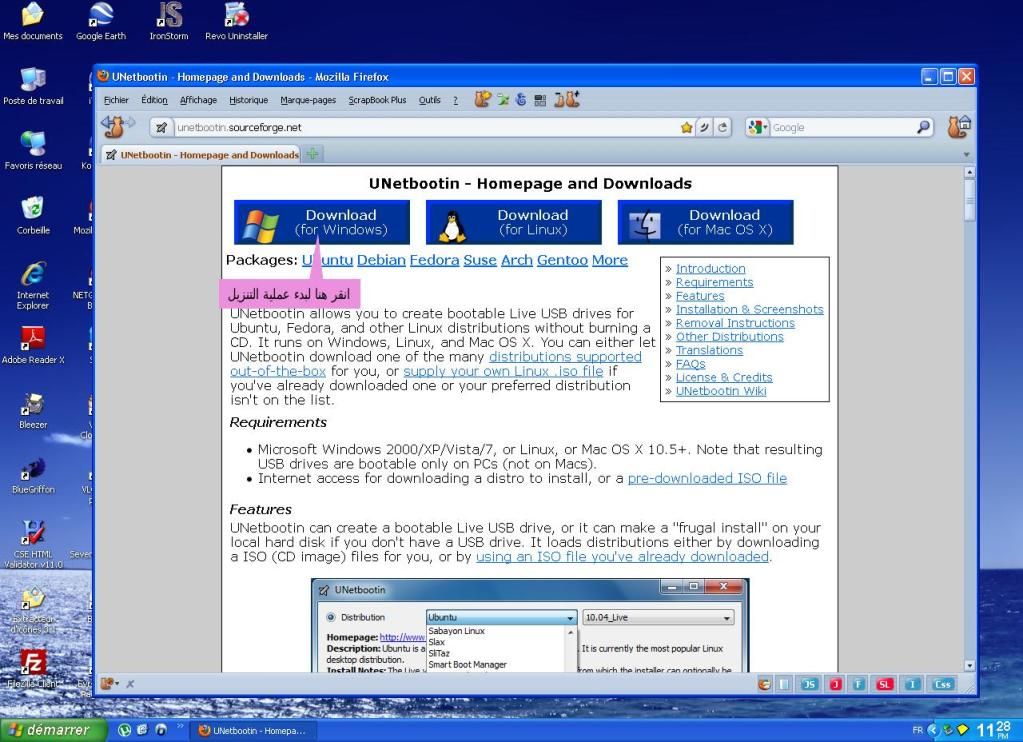This screenshot has width=1023, height=742.
Task: Open Bleezer desktop shortcut
Action: pyautogui.click(x=33, y=410)
